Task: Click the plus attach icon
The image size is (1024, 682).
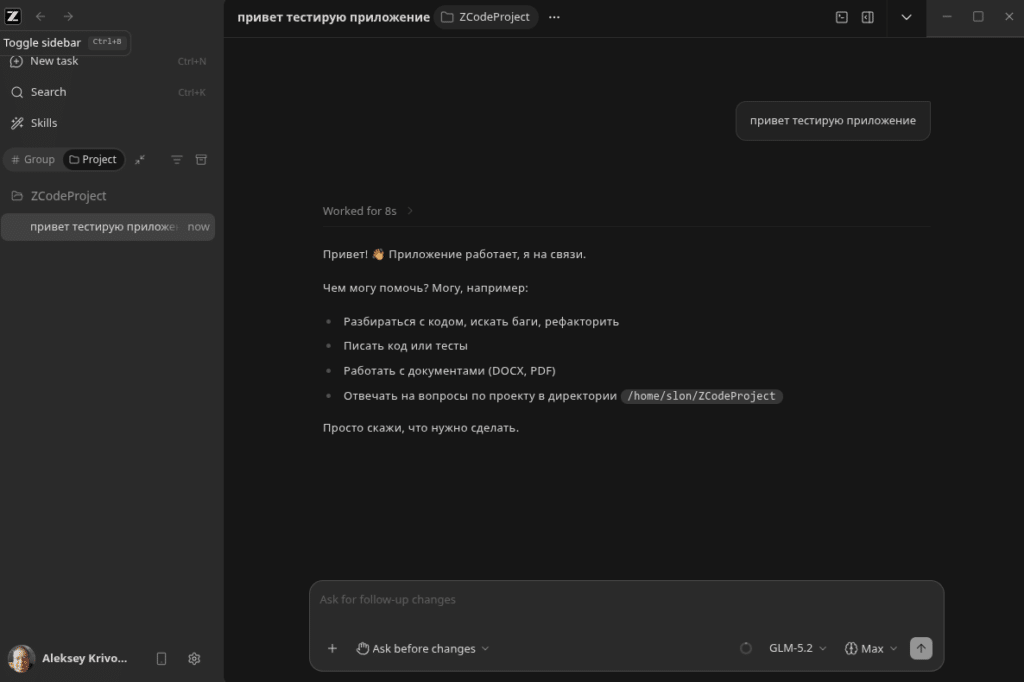Action: pyautogui.click(x=332, y=648)
